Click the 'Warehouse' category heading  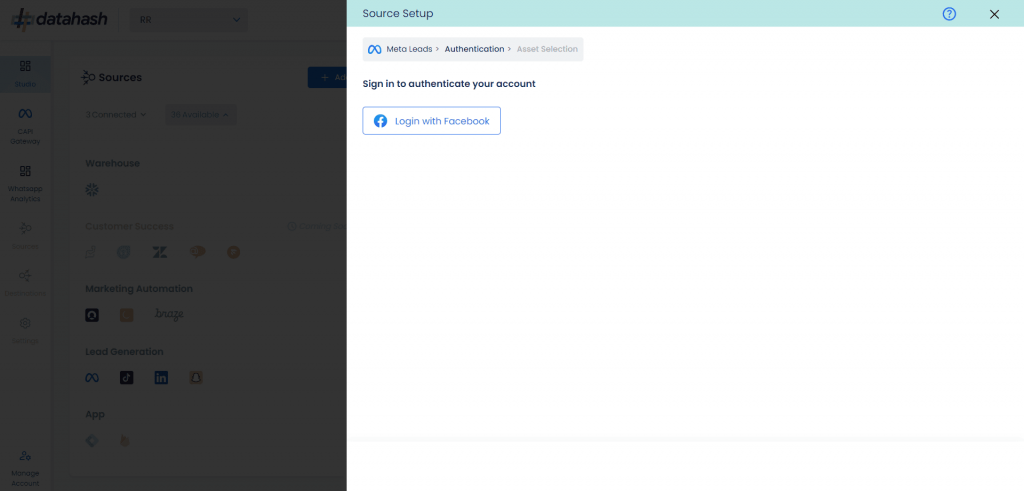(112, 163)
